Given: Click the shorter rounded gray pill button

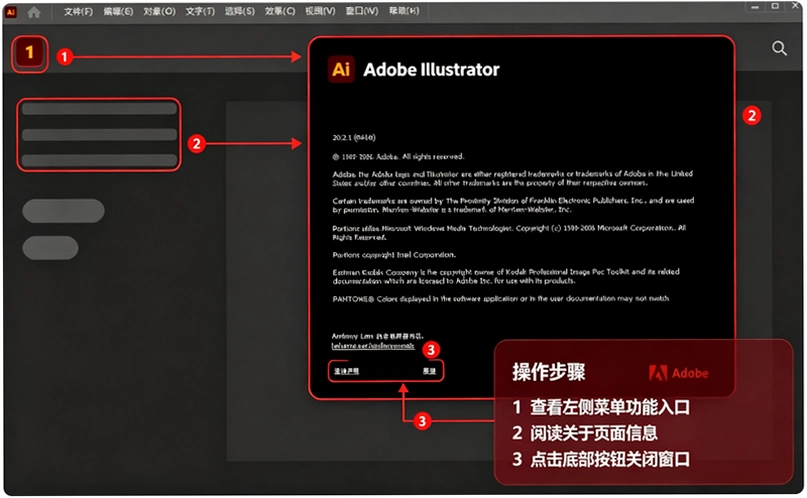Looking at the screenshot, I should click(x=50, y=247).
